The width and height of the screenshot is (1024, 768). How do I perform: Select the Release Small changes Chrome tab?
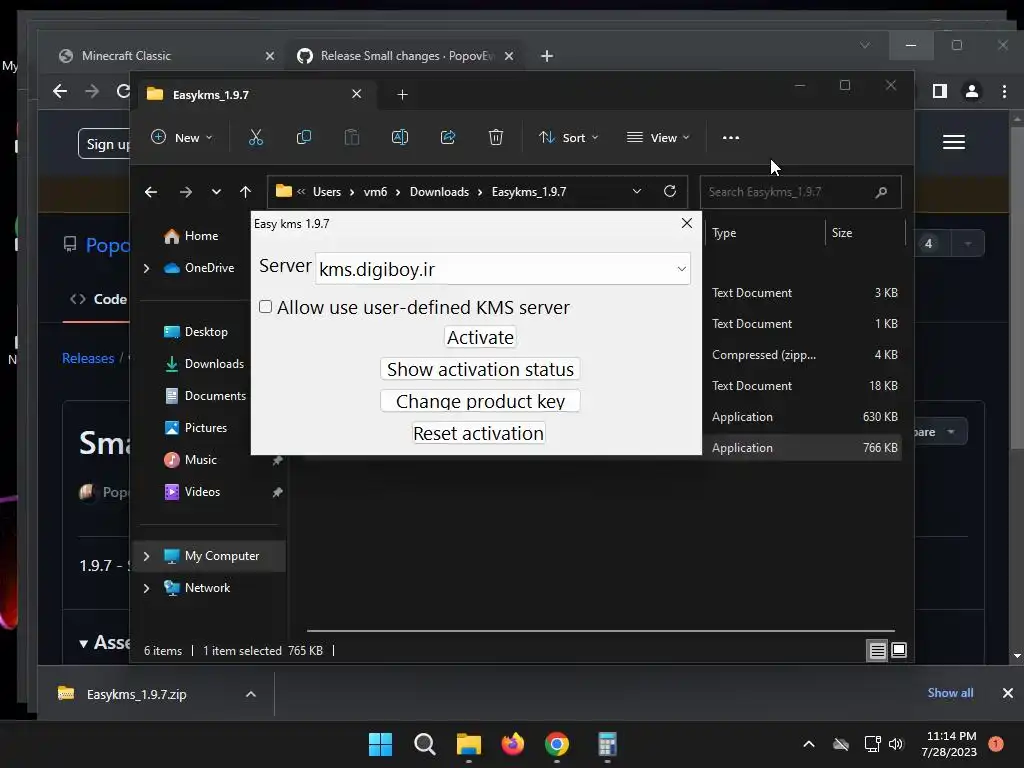[405, 56]
